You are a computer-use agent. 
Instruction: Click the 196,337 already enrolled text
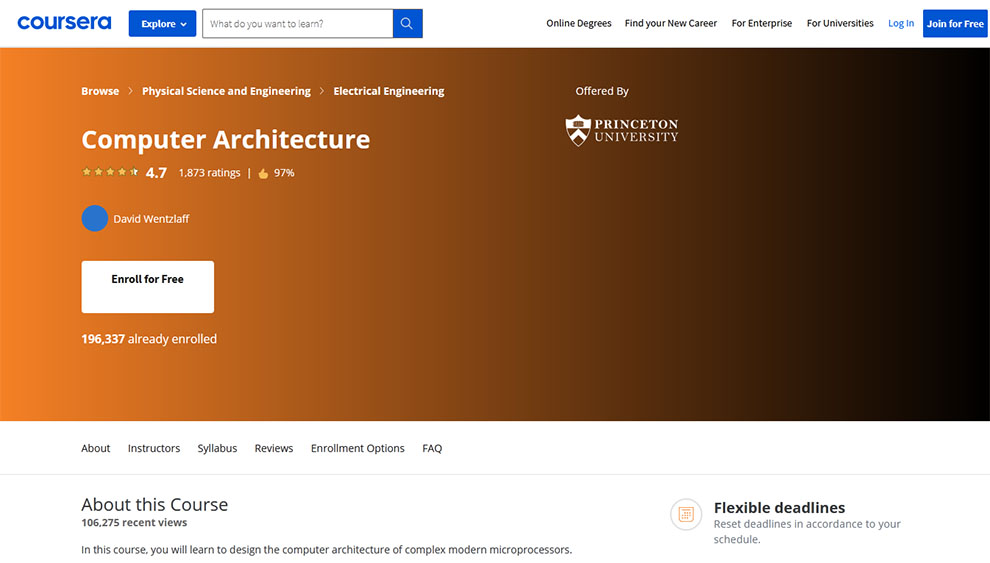click(x=149, y=339)
